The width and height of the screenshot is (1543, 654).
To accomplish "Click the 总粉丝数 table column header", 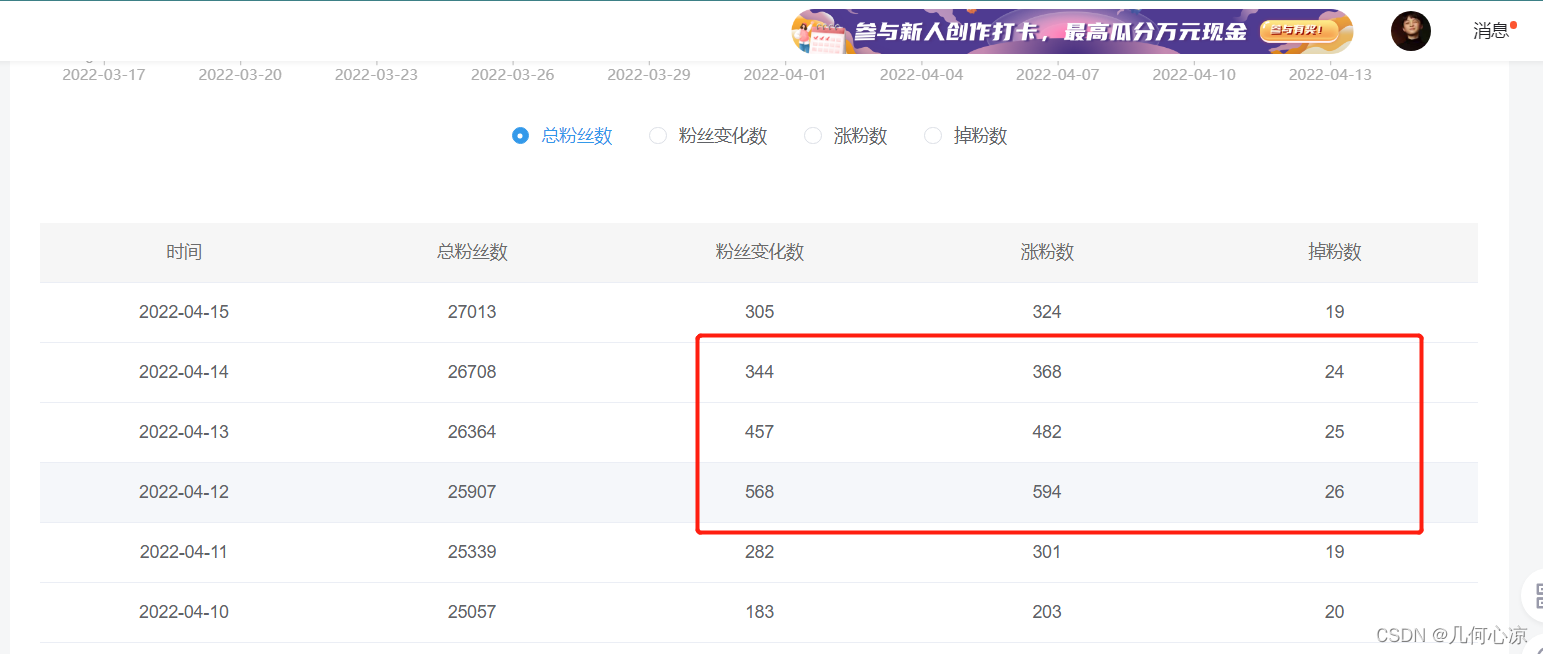I will pyautogui.click(x=472, y=252).
